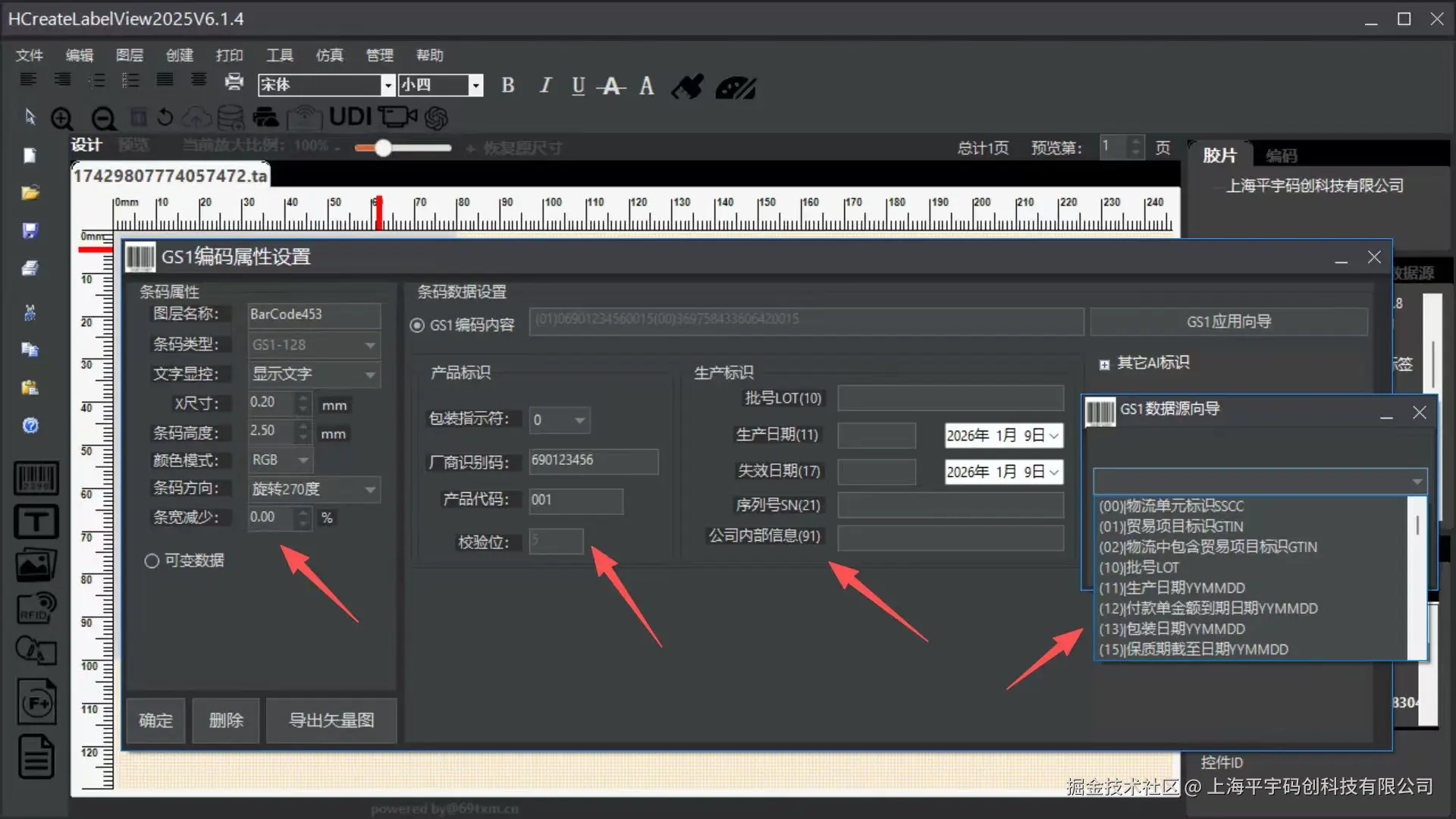Expand the 其它AI标识 section
The height and width of the screenshot is (819, 1456).
tap(1104, 364)
